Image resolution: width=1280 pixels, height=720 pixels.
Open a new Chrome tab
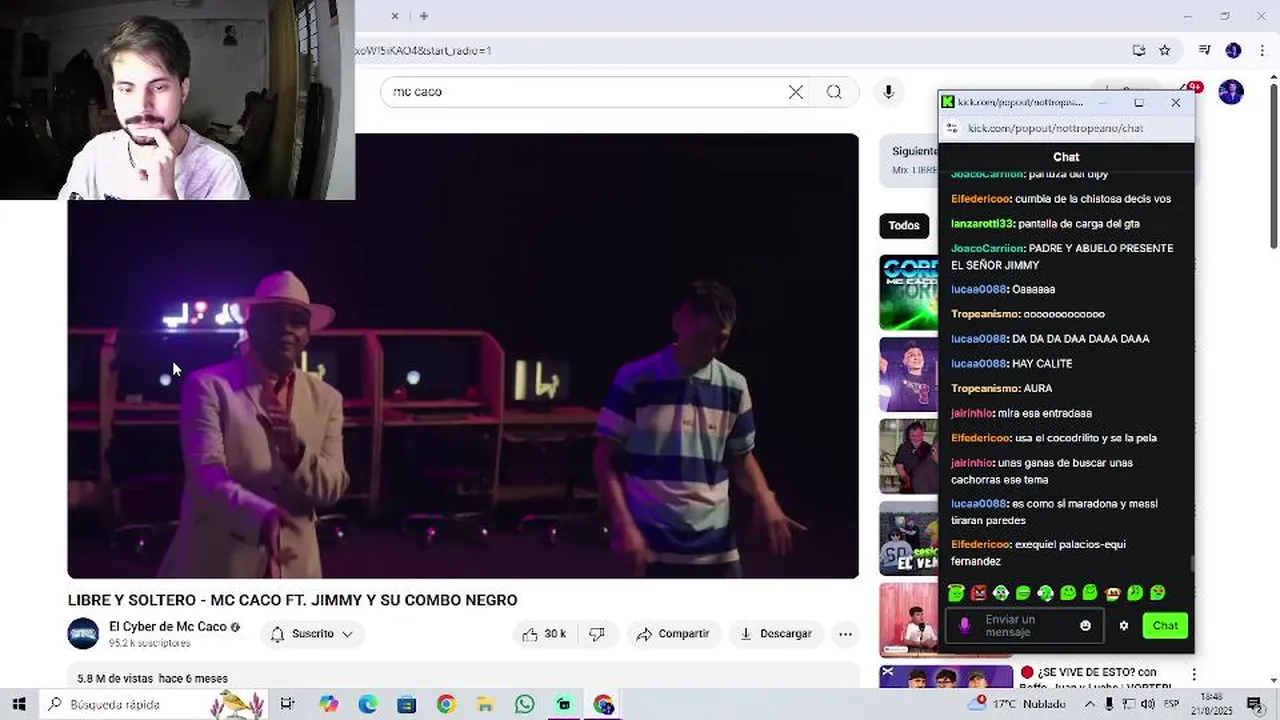424,16
